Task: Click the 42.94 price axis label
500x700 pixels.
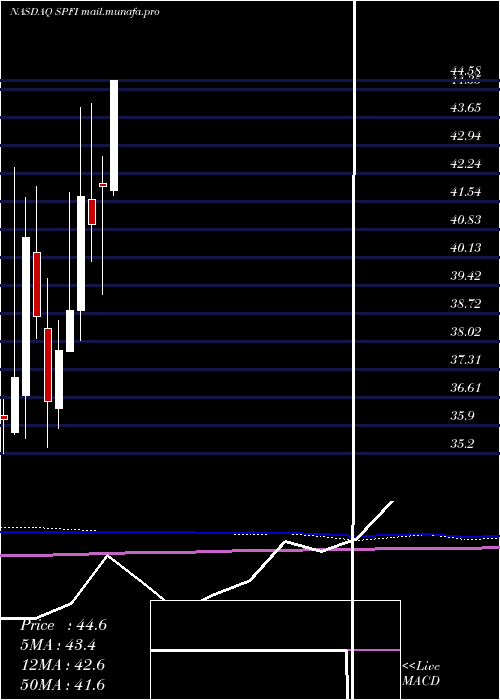Action: (466, 136)
